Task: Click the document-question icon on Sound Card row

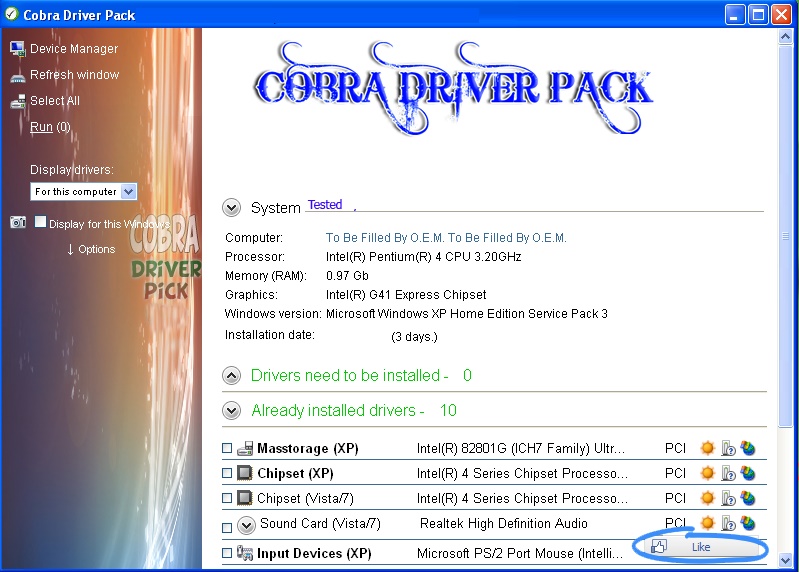Action: click(728, 523)
